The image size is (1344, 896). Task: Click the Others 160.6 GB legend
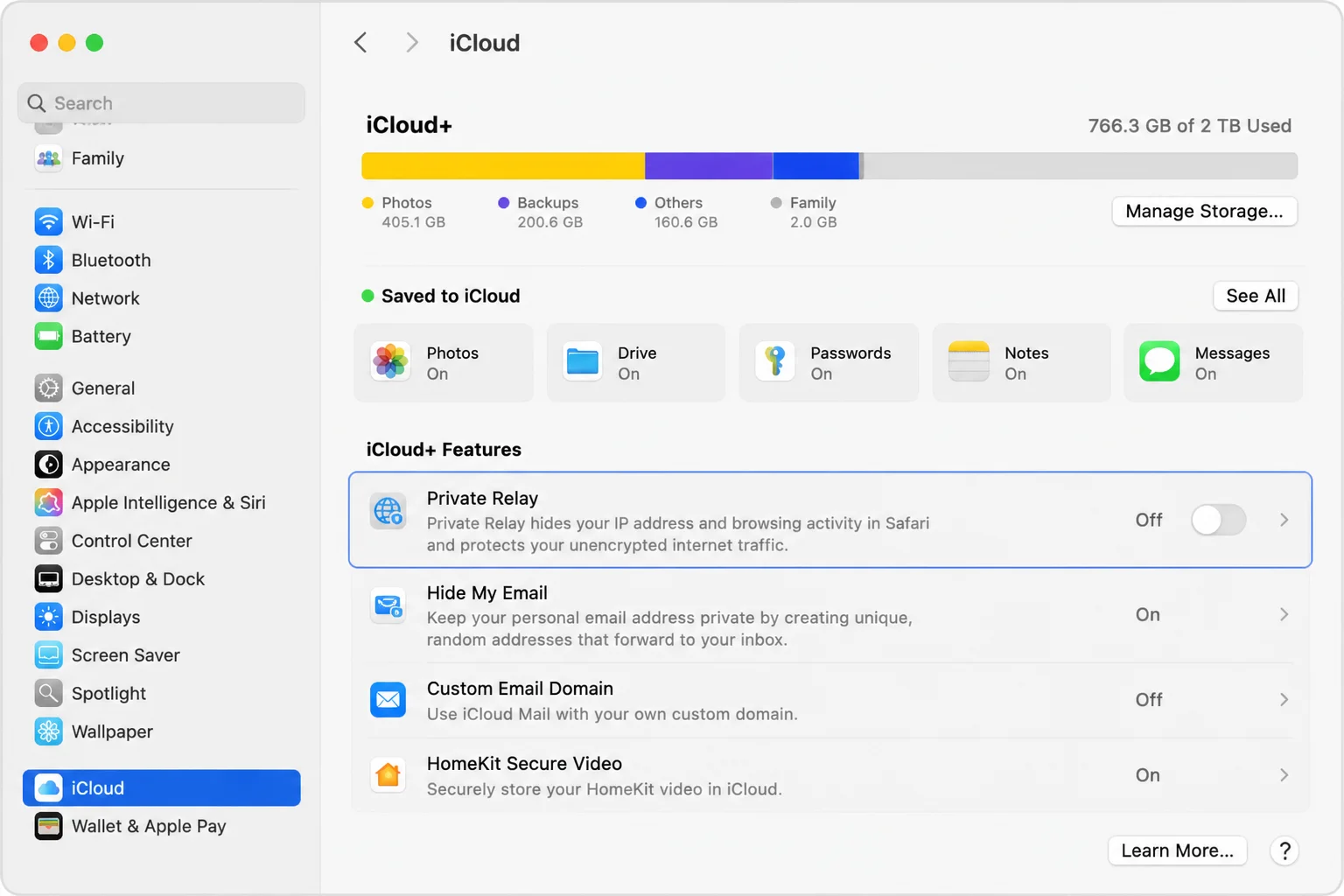pos(677,212)
